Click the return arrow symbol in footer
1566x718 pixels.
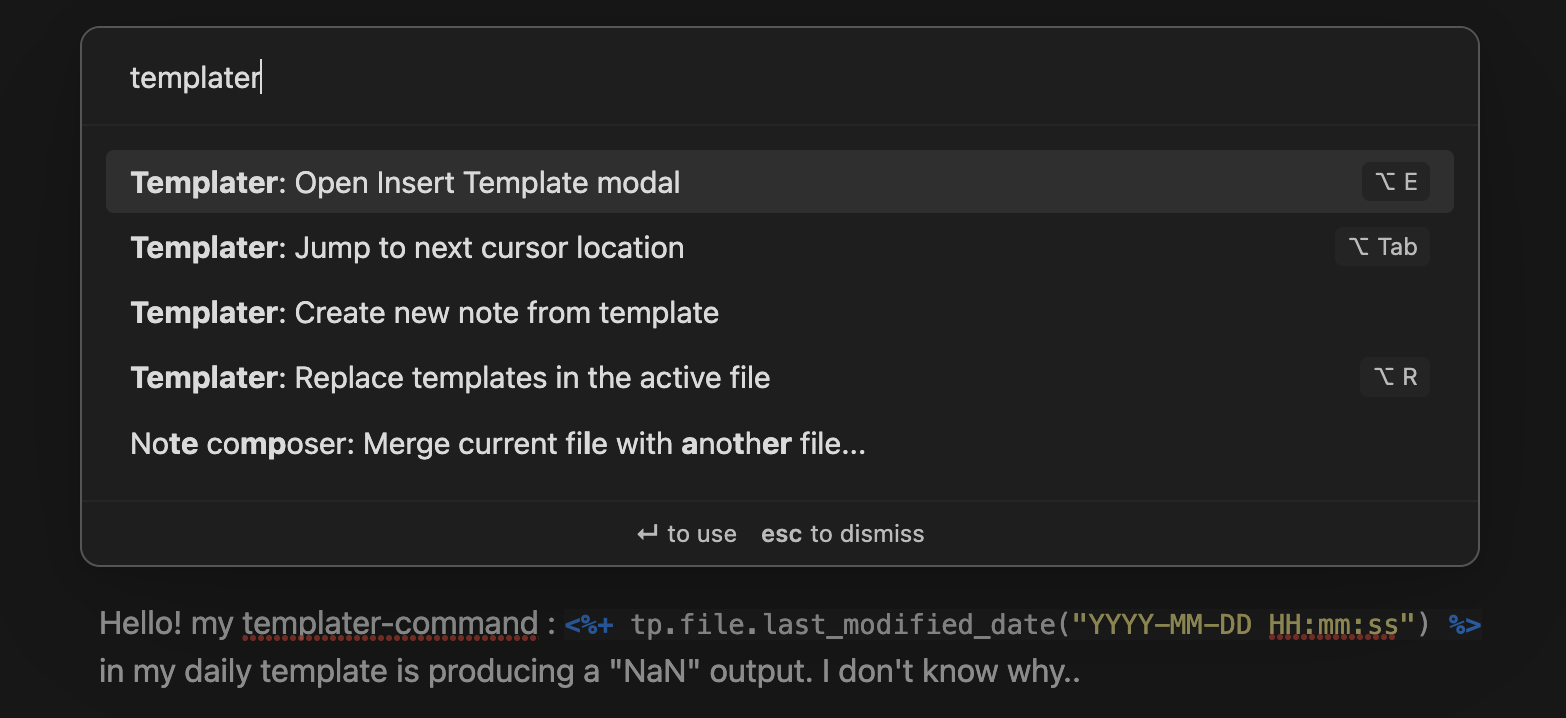(645, 533)
